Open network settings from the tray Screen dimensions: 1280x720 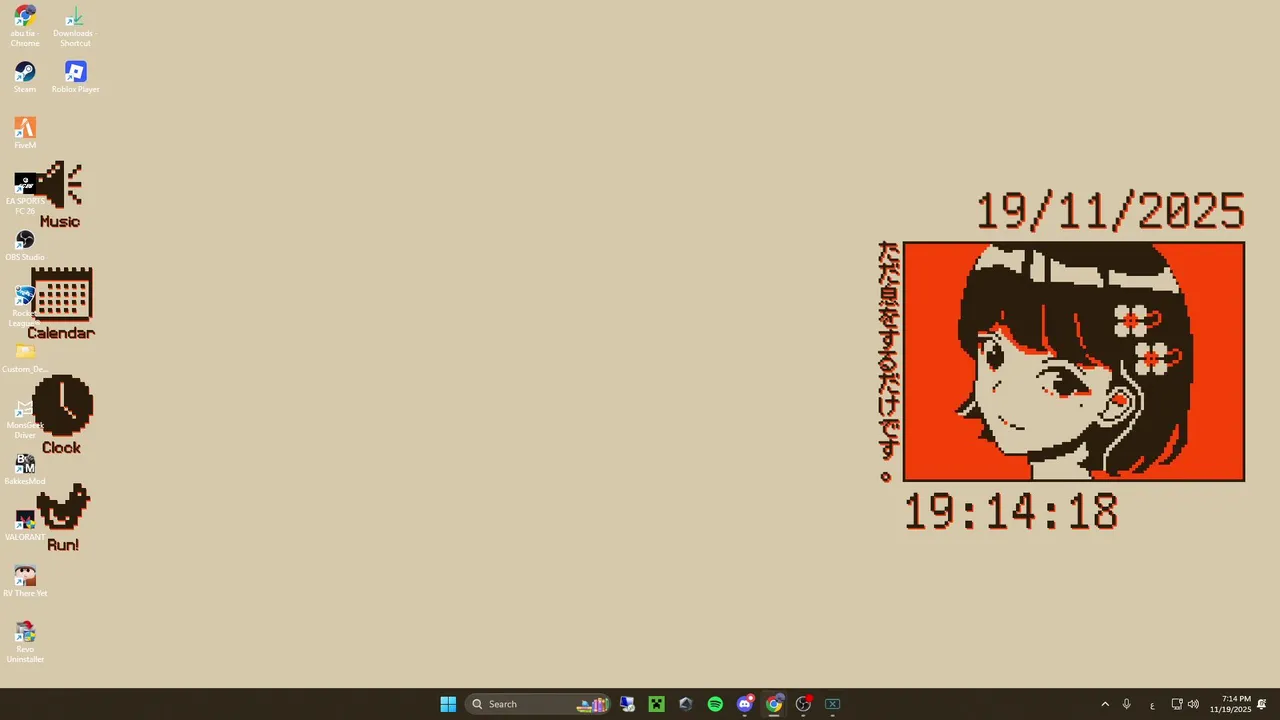pyautogui.click(x=1177, y=704)
